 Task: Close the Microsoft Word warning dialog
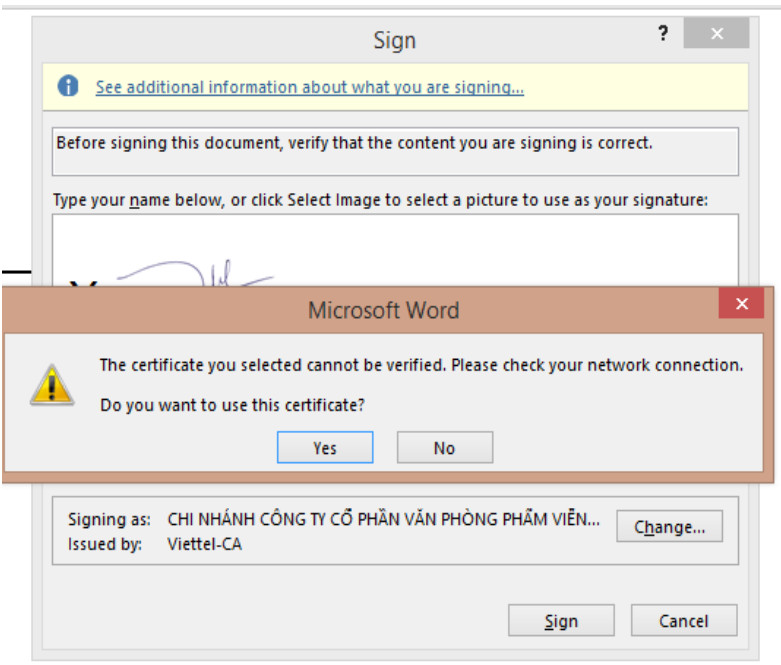point(741,303)
